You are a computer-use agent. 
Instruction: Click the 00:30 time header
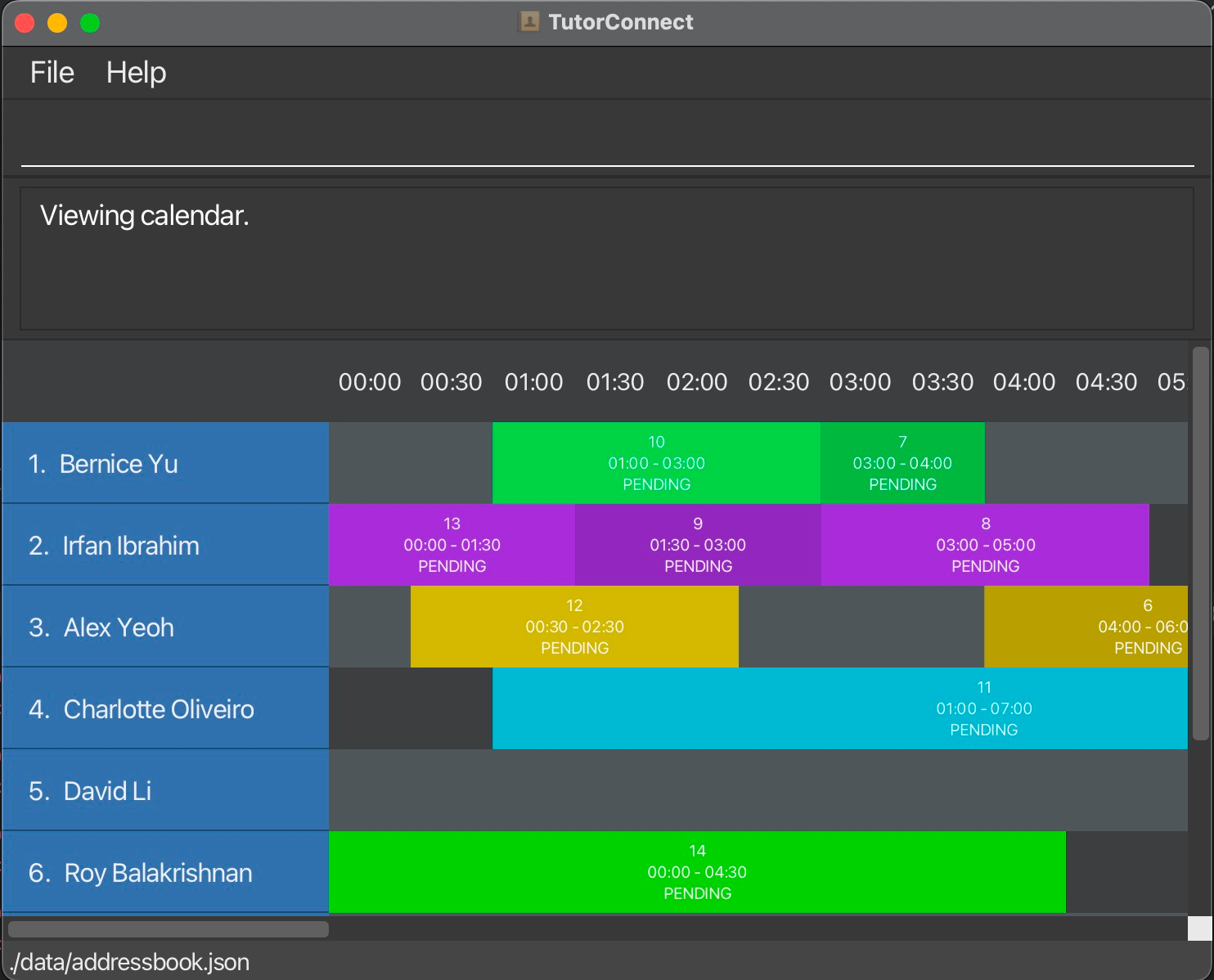tap(452, 382)
